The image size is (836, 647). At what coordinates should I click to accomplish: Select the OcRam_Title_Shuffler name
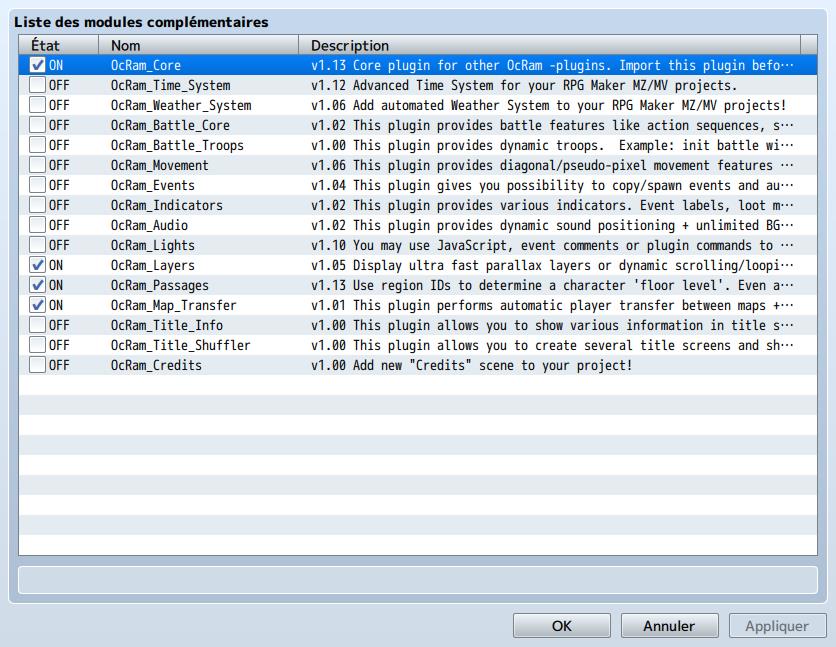coord(180,345)
